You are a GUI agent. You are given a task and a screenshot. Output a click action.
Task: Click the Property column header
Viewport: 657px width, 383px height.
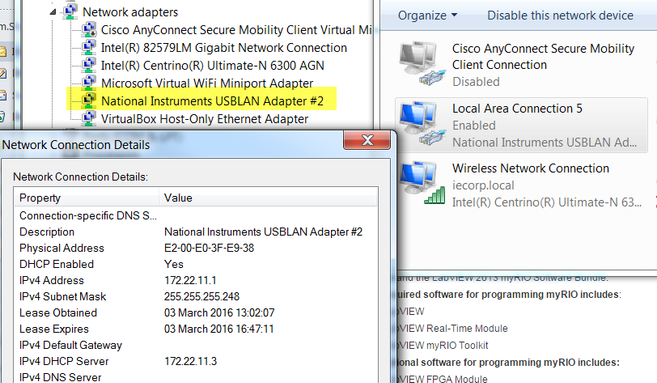87,198
